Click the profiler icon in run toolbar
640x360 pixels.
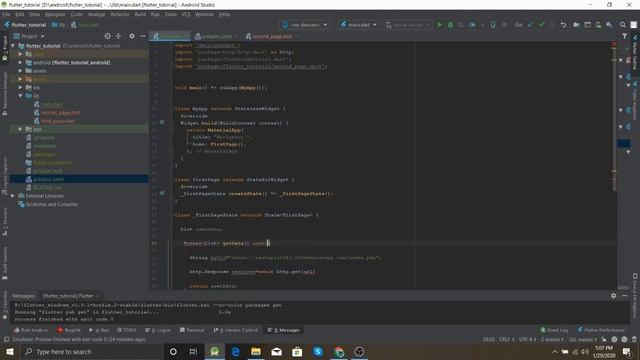point(472,25)
